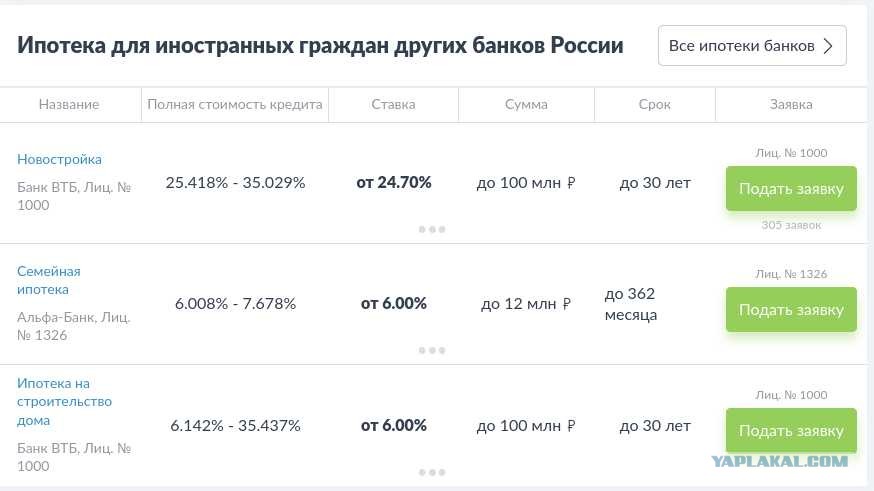This screenshot has width=874, height=491.
Task: Expand details dots under Семейная ипотека row
Action: tap(432, 350)
